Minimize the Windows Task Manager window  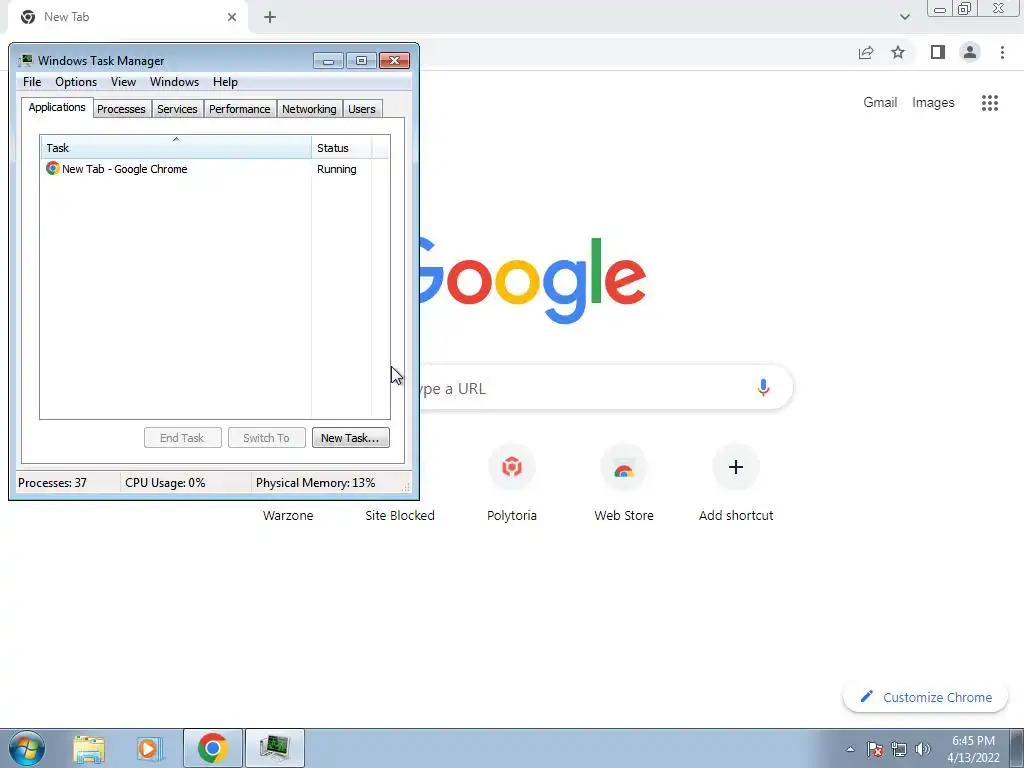(328, 61)
